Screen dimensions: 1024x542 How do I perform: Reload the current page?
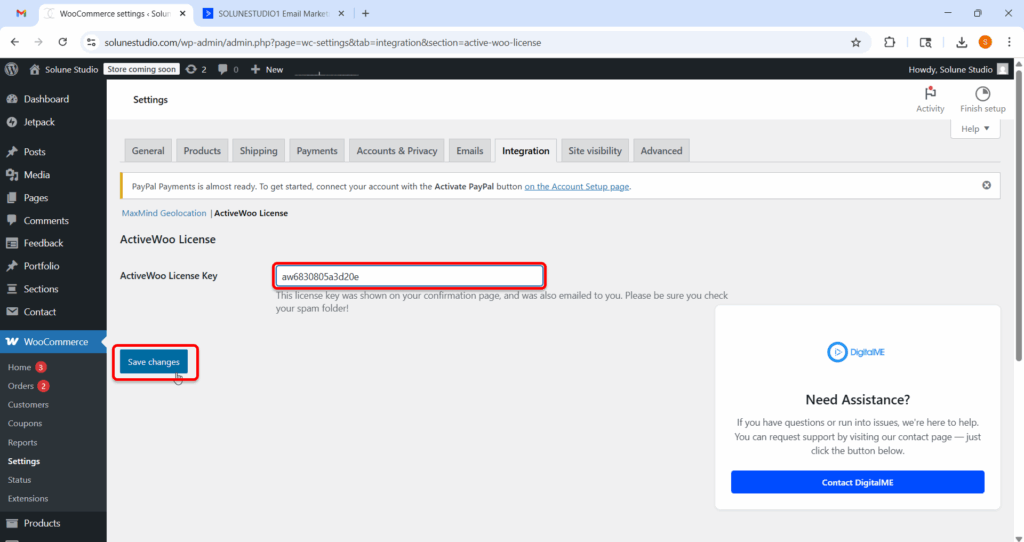tap(63, 42)
